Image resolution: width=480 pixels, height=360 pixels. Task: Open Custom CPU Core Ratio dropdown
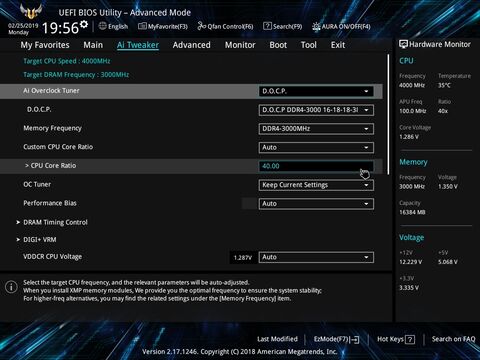click(316, 147)
